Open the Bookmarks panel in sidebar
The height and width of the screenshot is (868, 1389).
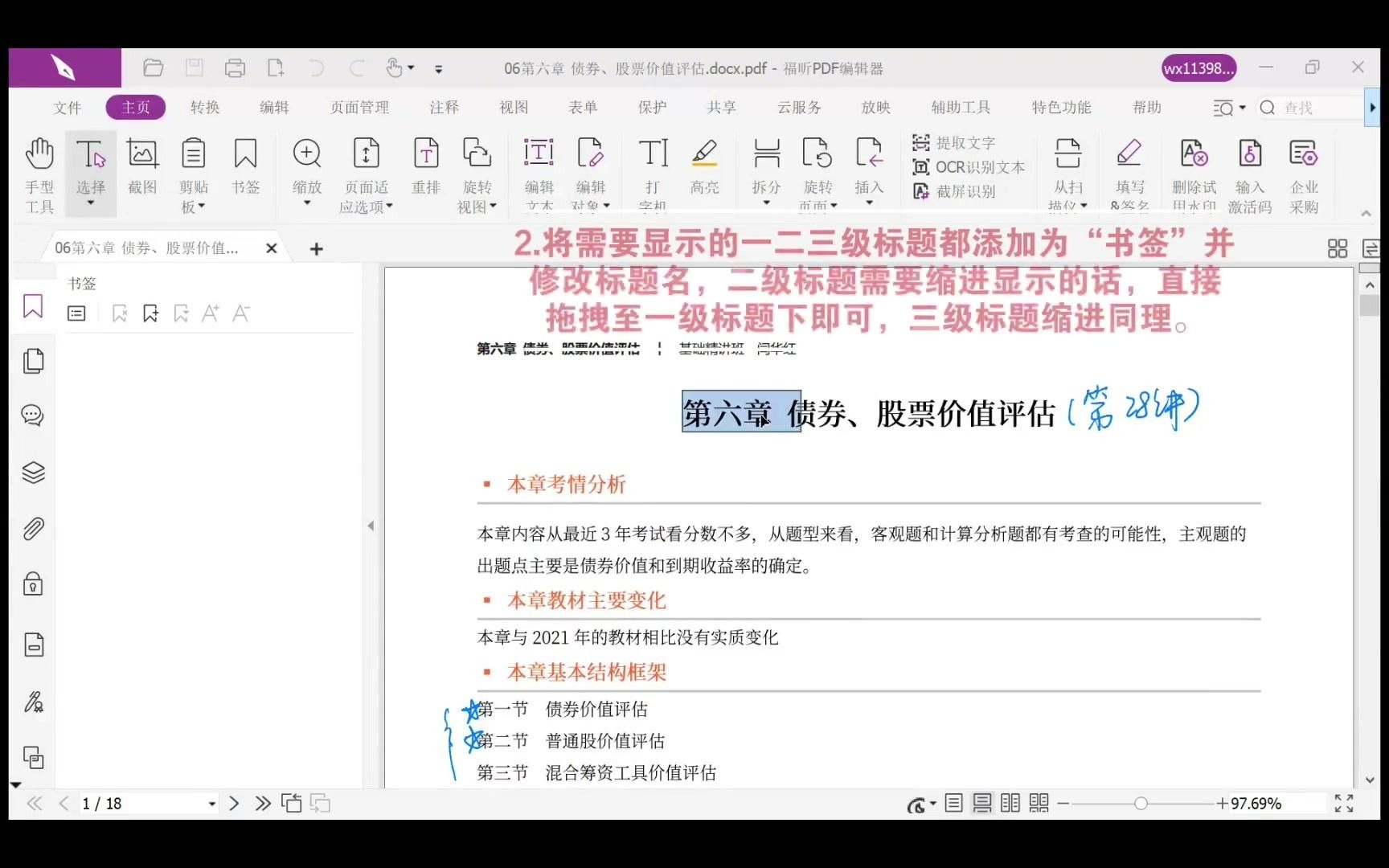[33, 306]
